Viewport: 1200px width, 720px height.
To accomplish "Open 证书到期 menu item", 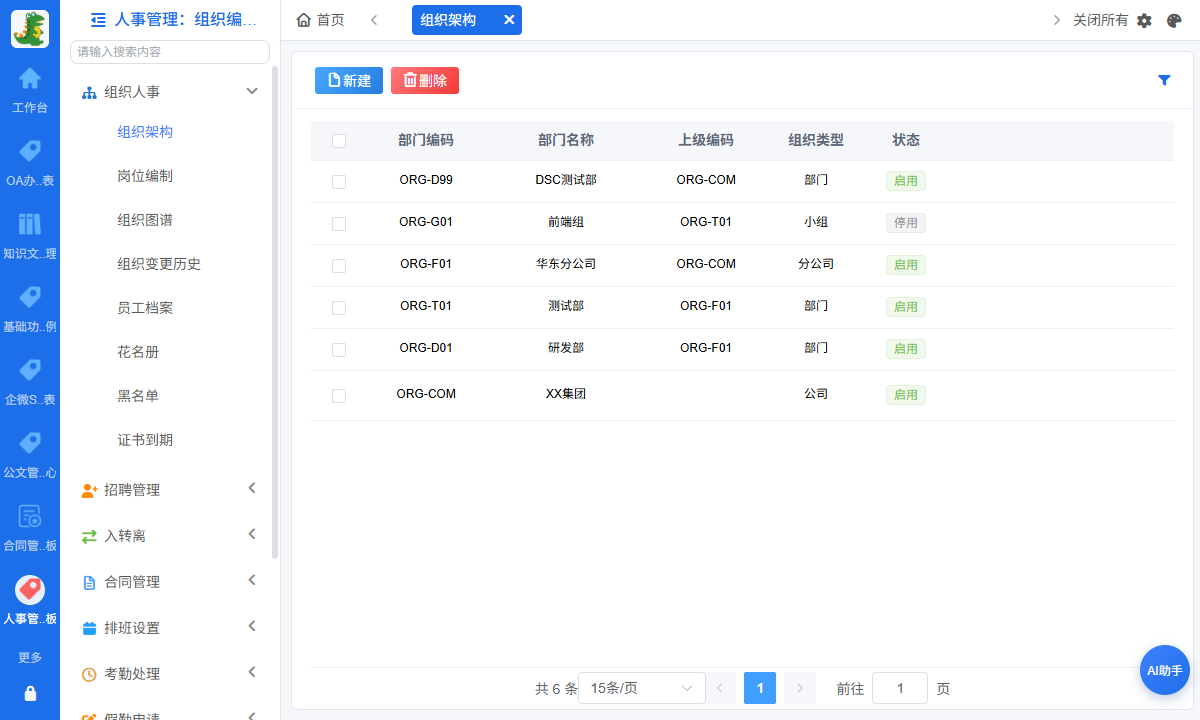I will (x=145, y=440).
